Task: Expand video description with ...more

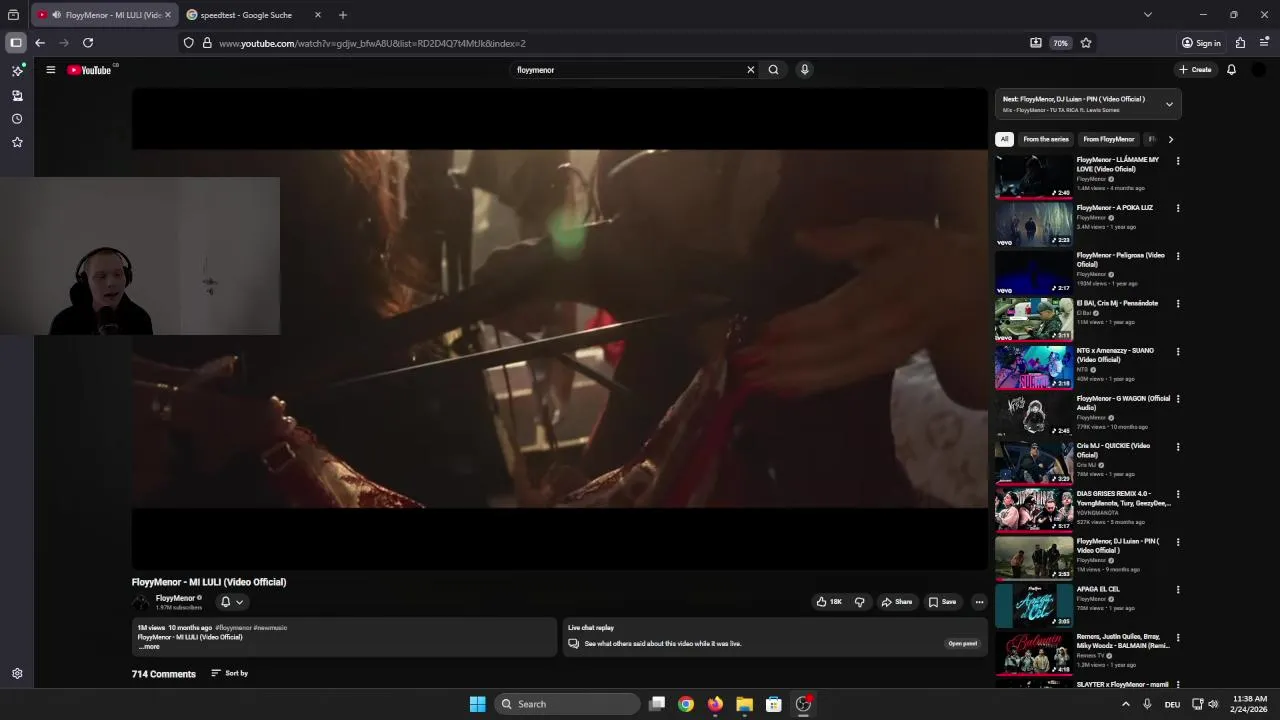Action: (149, 647)
